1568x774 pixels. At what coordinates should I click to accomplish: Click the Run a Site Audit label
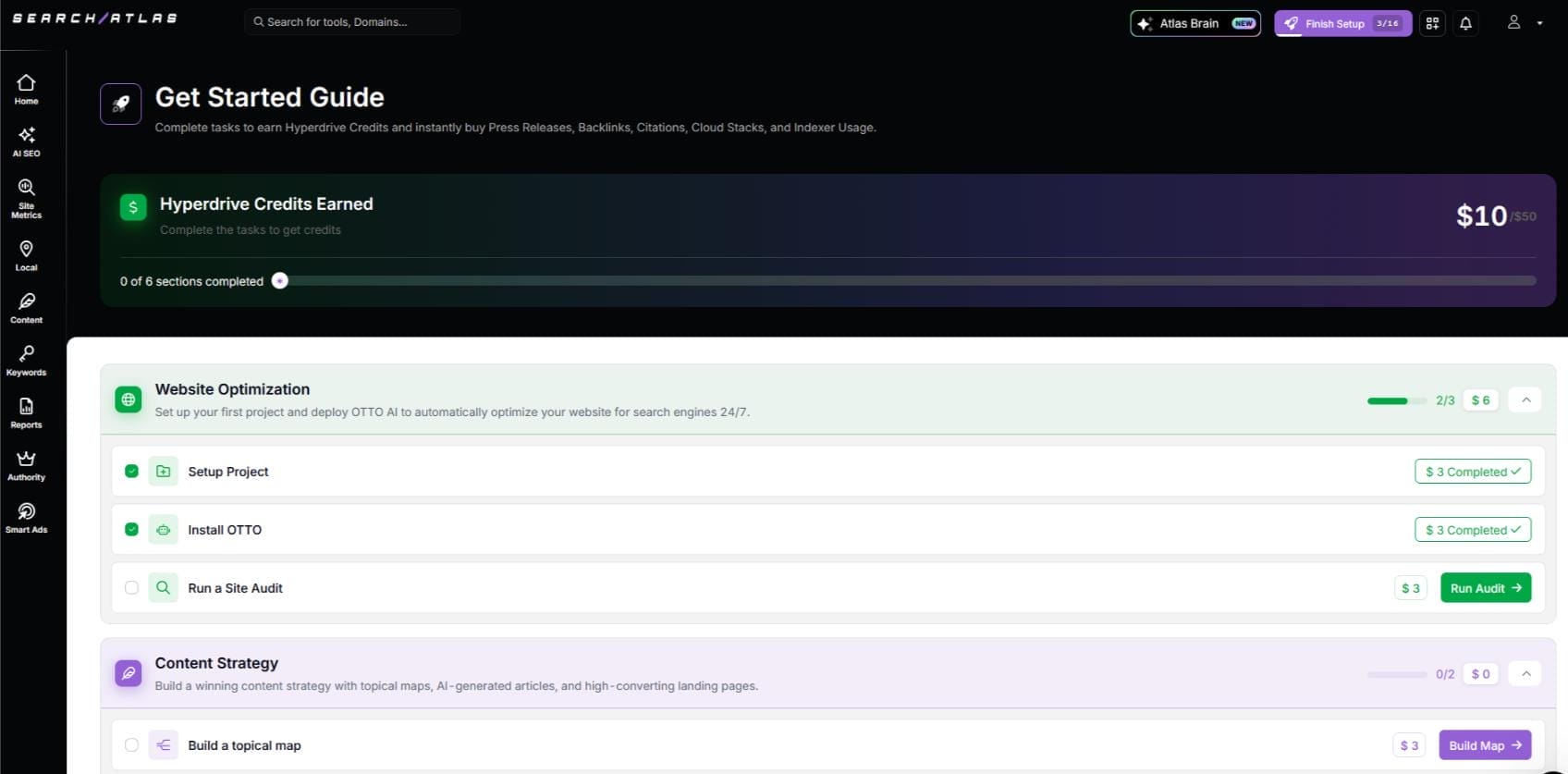pyautogui.click(x=235, y=588)
